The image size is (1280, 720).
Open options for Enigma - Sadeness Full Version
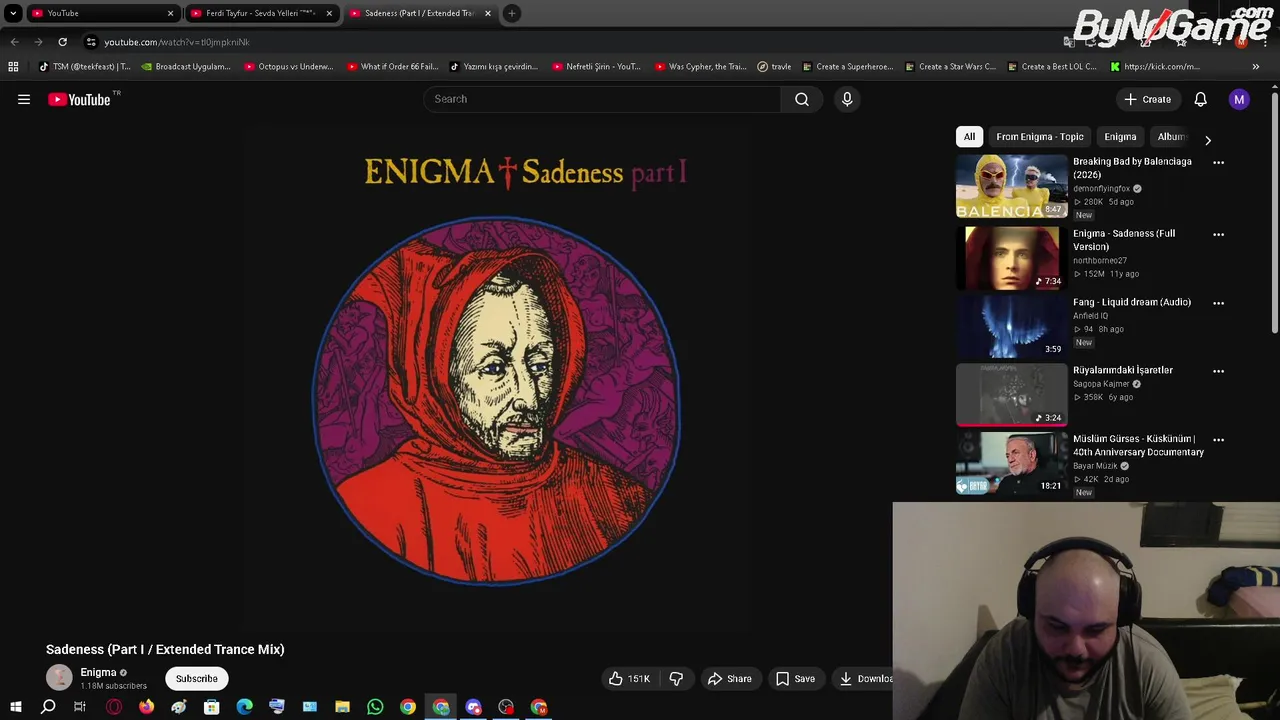coord(1218,234)
